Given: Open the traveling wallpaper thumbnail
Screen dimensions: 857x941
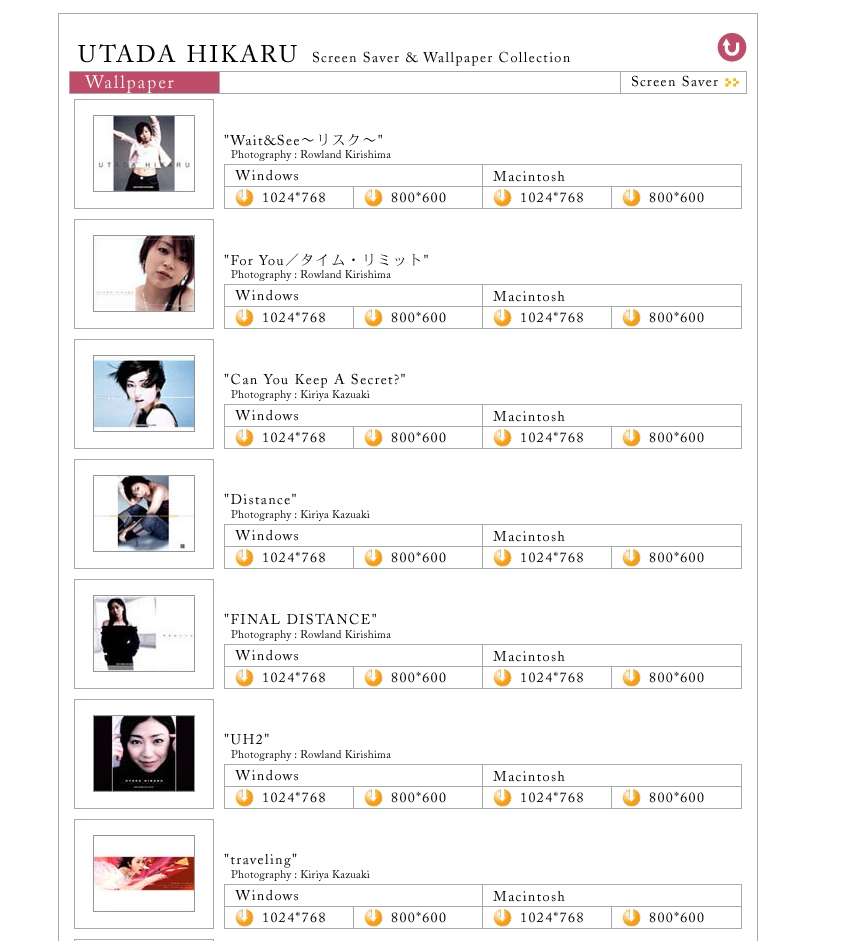Looking at the screenshot, I should coord(144,873).
